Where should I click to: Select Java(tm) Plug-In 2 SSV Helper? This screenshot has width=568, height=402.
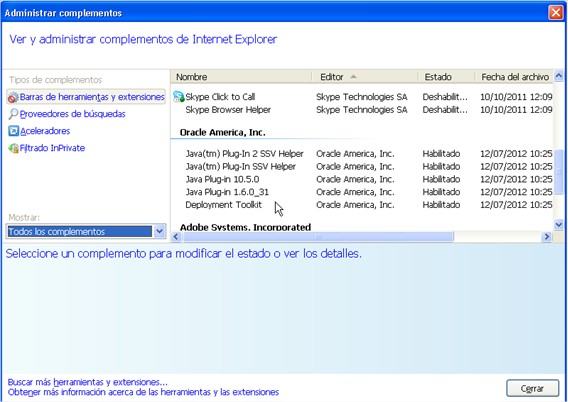tap(362, 154)
